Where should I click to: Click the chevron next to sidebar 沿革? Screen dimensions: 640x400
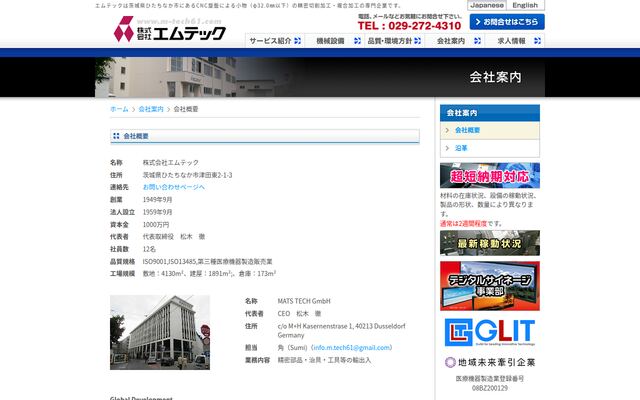(447, 148)
